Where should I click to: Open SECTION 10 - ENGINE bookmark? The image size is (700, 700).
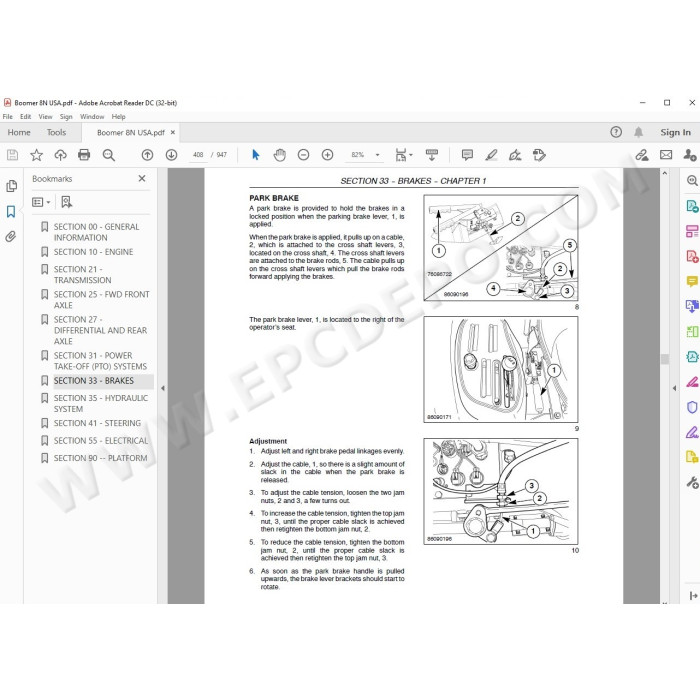click(x=93, y=252)
